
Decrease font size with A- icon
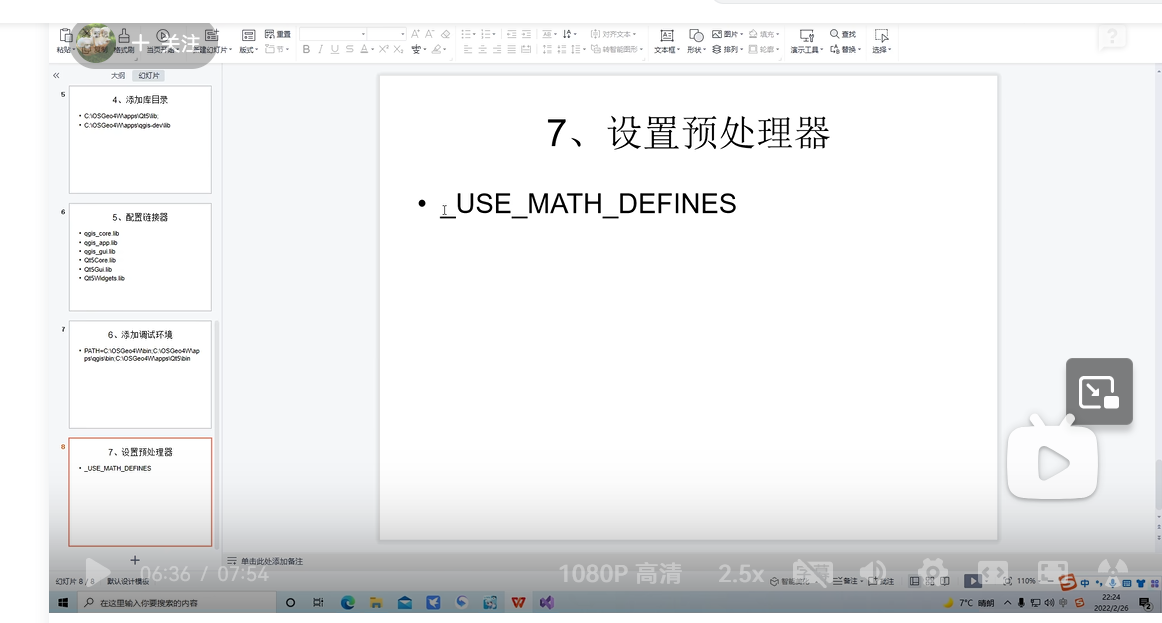tap(429, 34)
